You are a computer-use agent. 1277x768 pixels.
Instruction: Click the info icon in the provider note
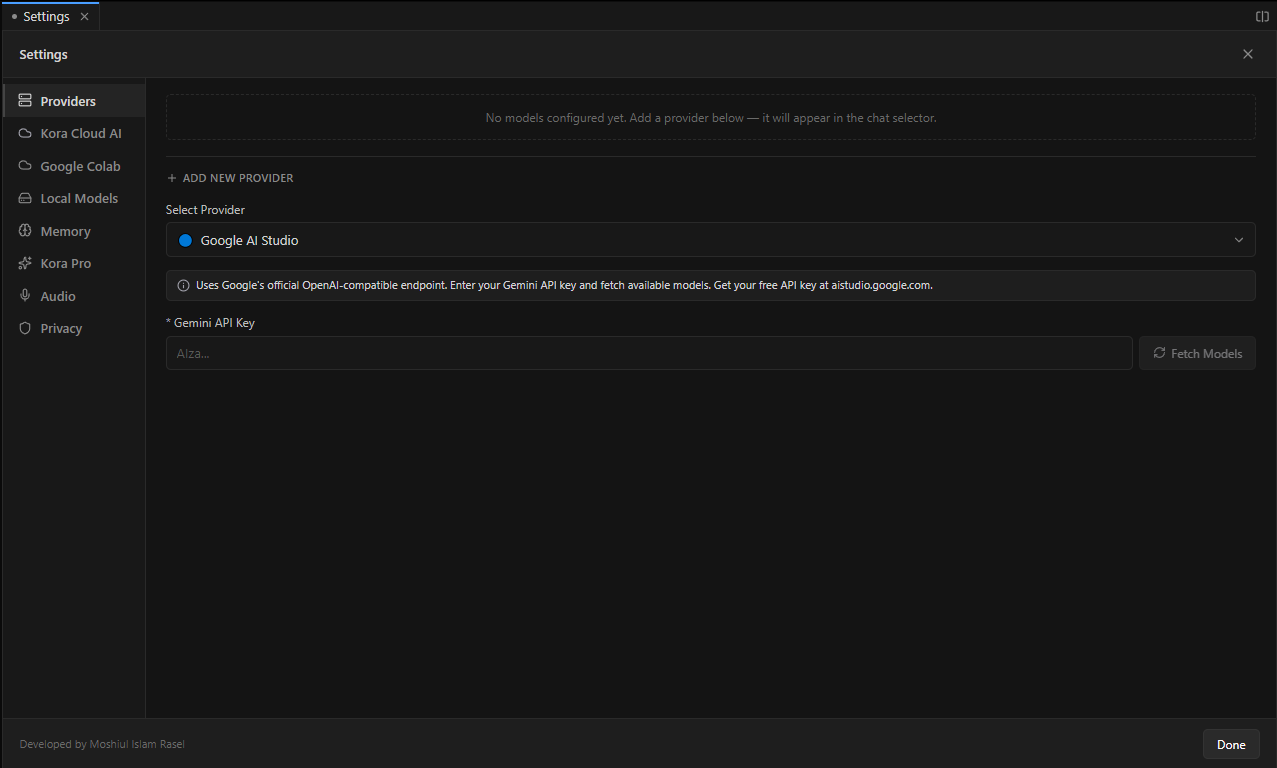(x=183, y=285)
